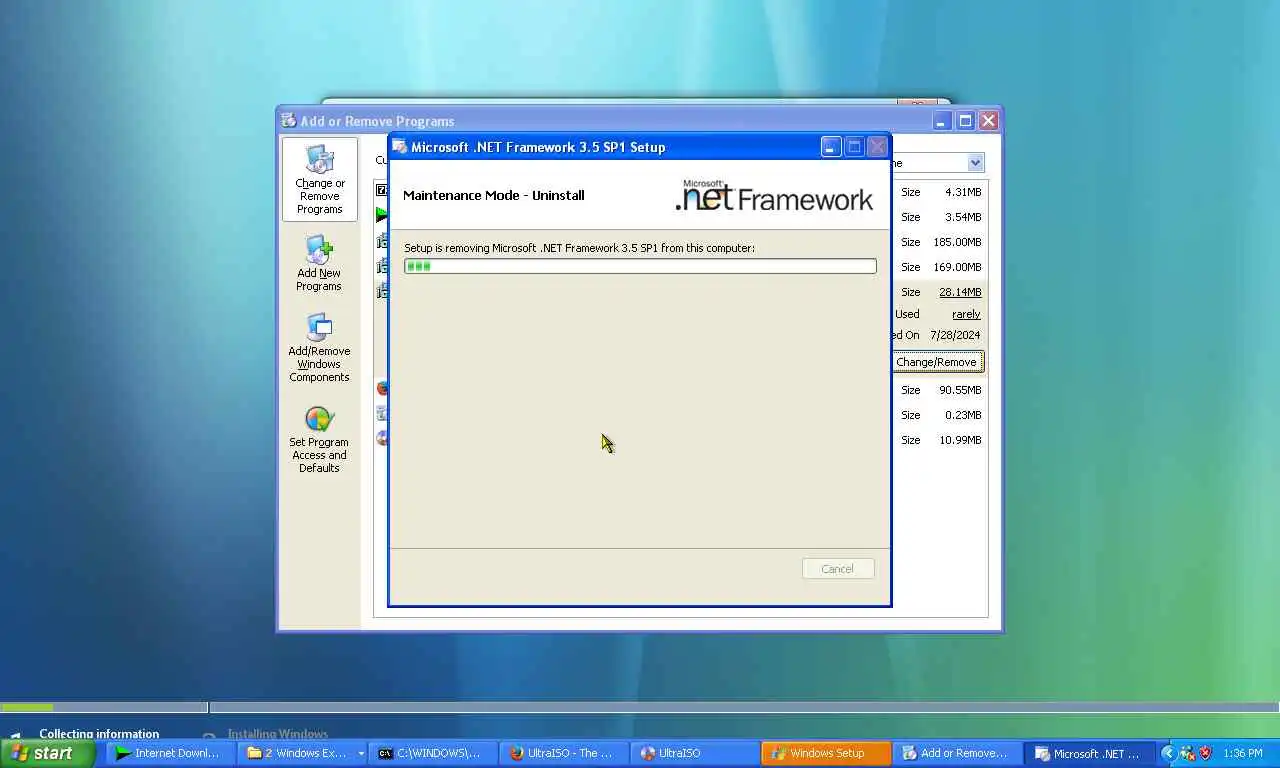Open the sort-by dropdown in Add or Remove Programs

point(975,163)
